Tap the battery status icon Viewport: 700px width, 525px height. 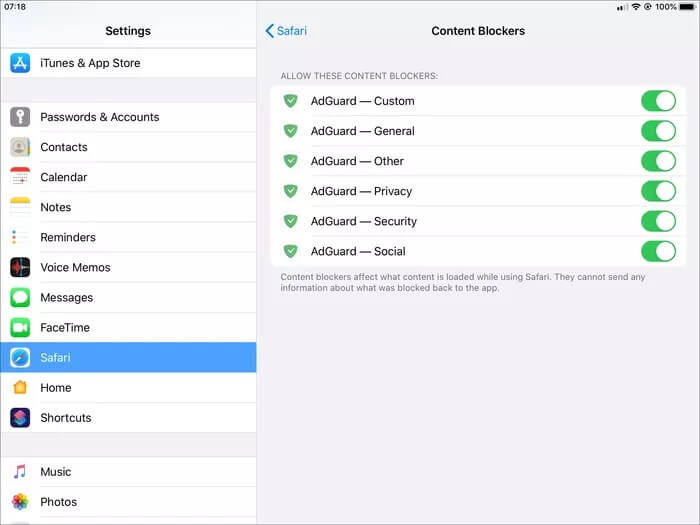tap(688, 7)
